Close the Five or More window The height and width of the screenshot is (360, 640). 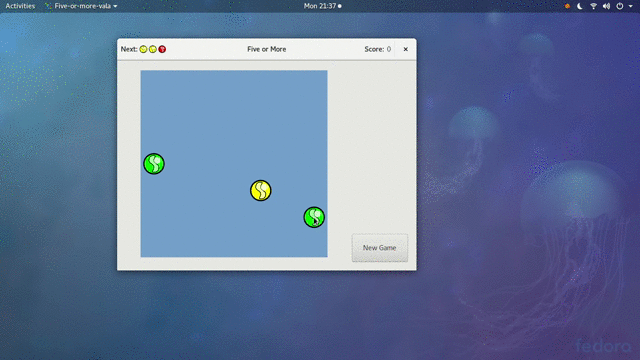tap(405, 49)
